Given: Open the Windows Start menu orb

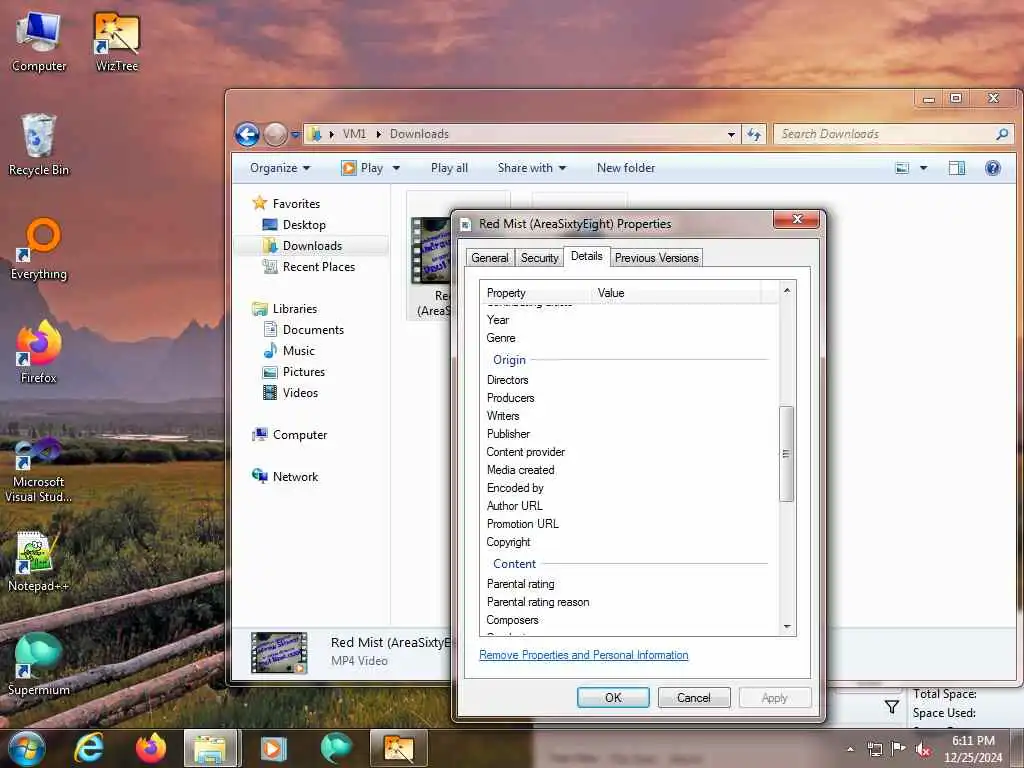Looking at the screenshot, I should [x=27, y=748].
